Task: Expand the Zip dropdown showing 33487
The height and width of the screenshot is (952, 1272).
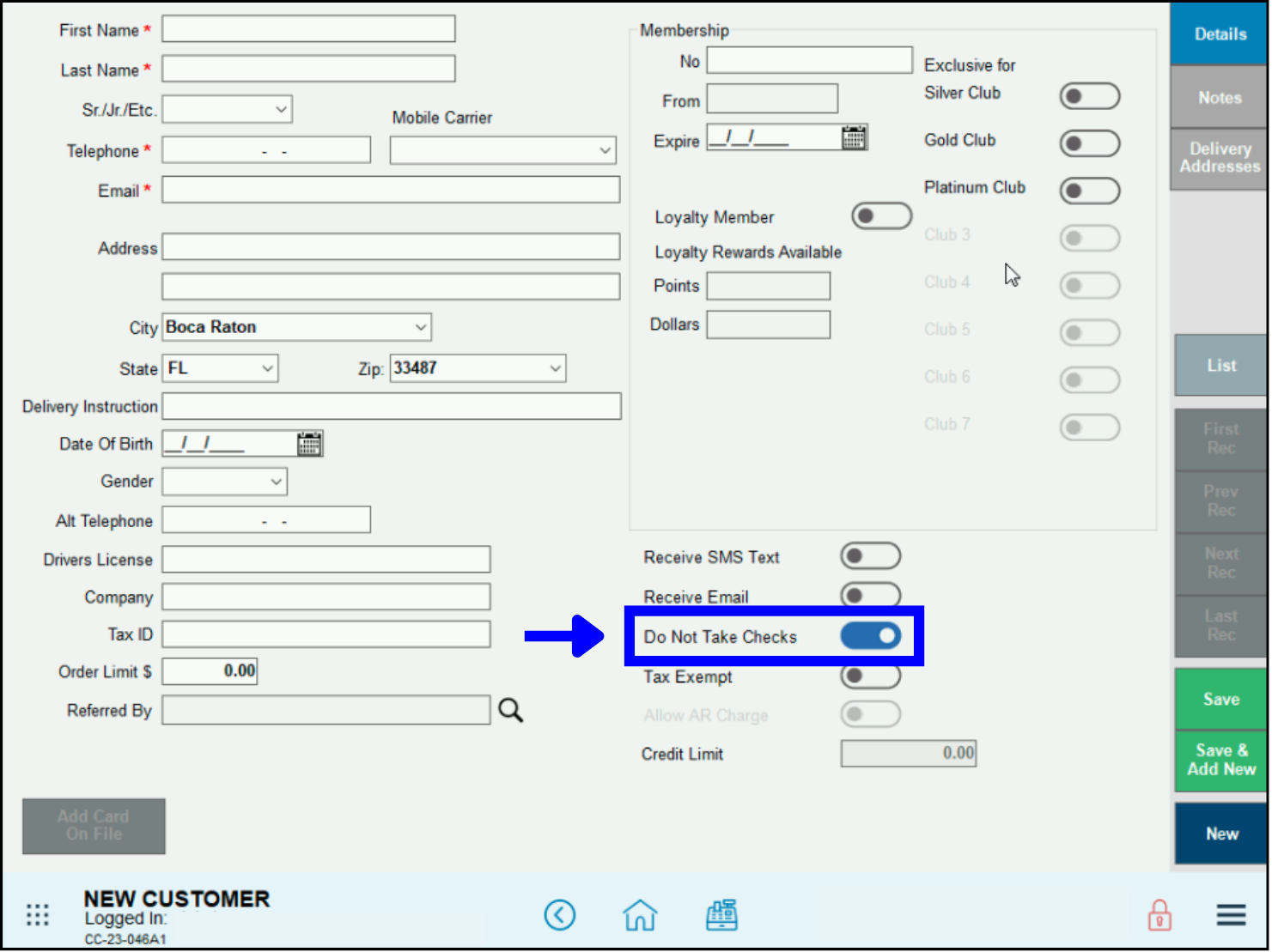Action: [478, 368]
